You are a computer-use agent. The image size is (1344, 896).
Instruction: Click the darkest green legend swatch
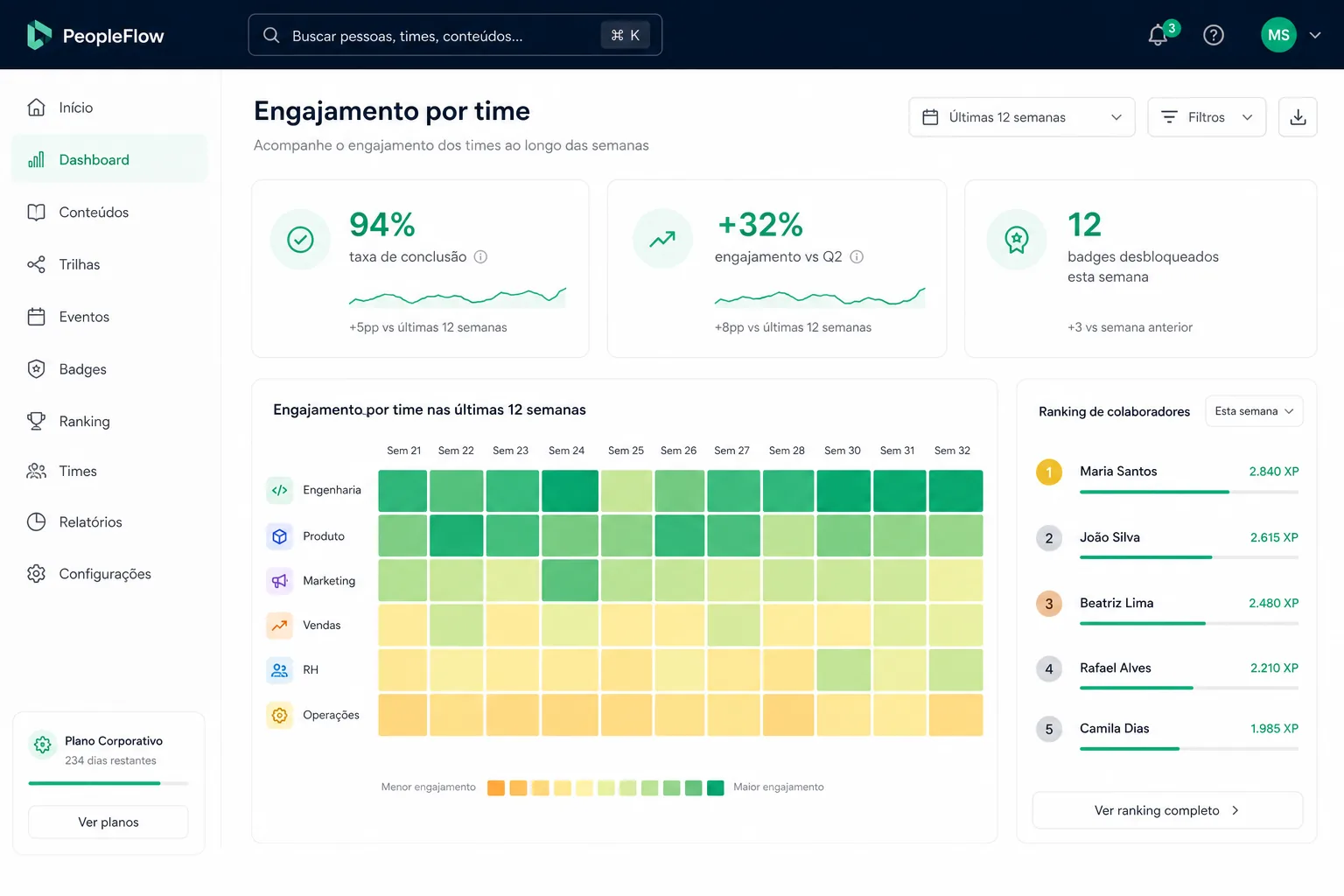point(716,787)
